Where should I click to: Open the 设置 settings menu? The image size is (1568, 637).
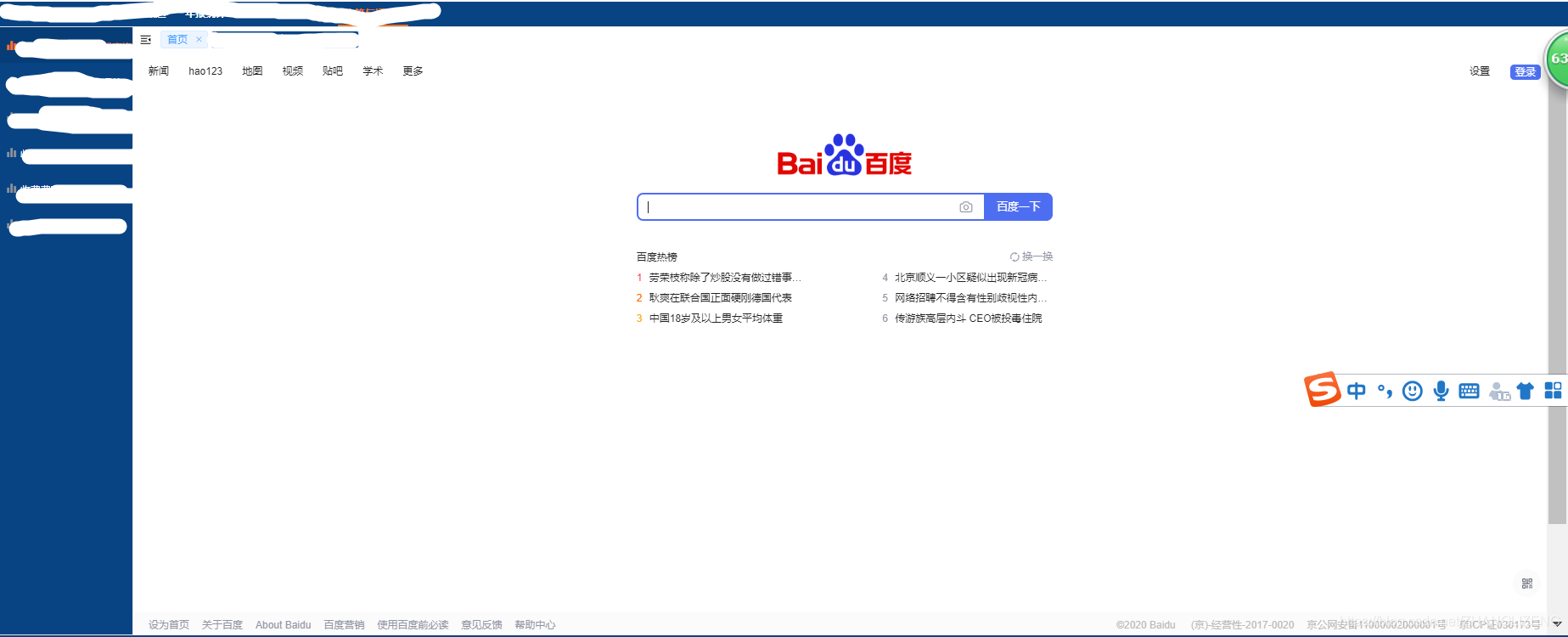coord(1480,71)
